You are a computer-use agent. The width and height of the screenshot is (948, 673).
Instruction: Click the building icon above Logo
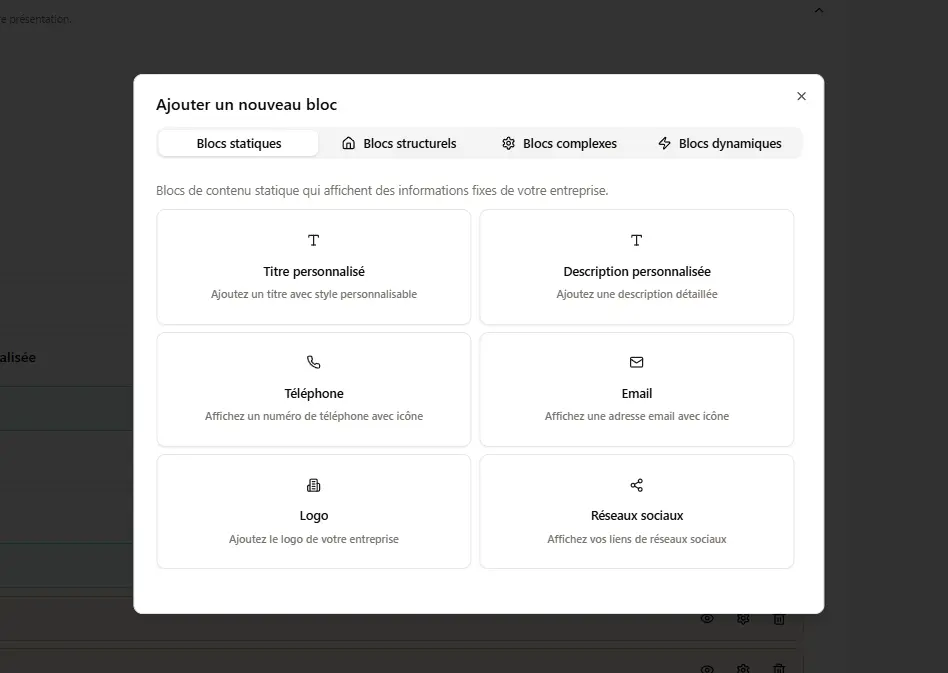click(x=313, y=485)
